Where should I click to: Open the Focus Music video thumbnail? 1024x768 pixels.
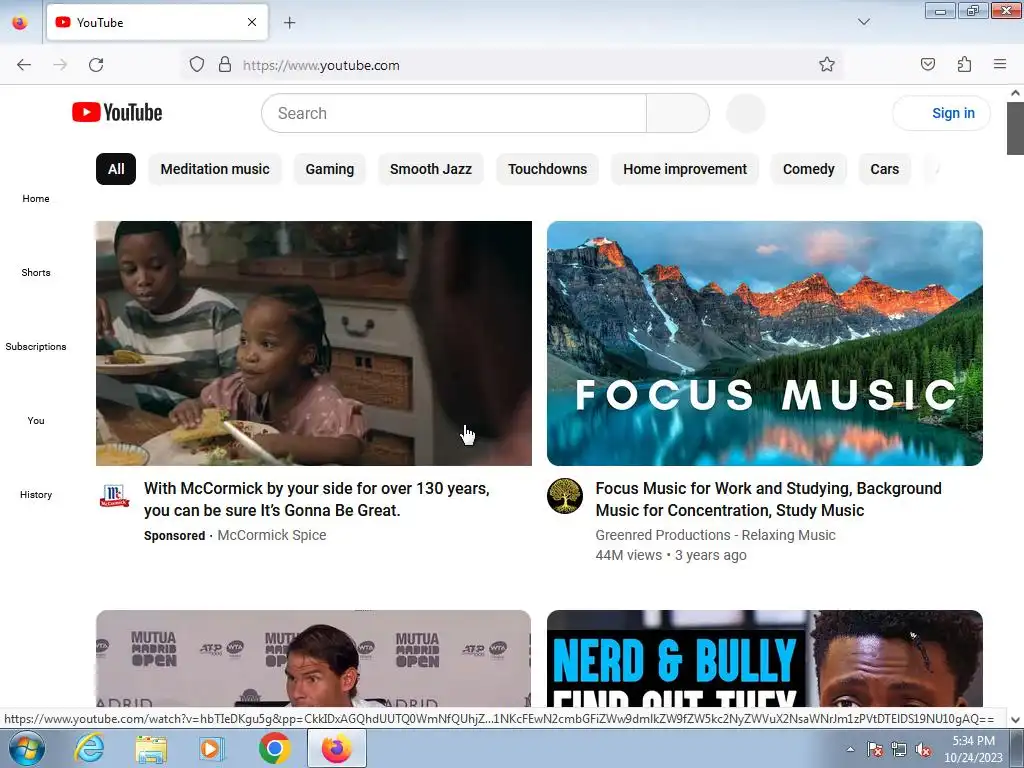765,344
